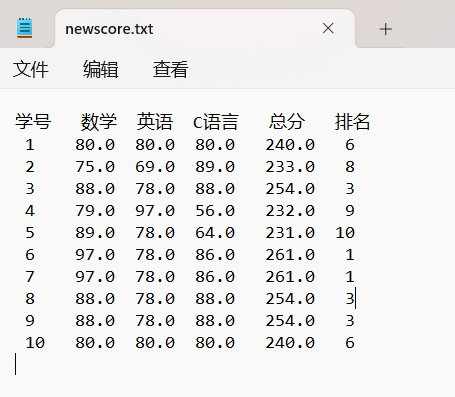455x397 pixels.
Task: Close the newscore.txt tab
Action: click(x=328, y=28)
